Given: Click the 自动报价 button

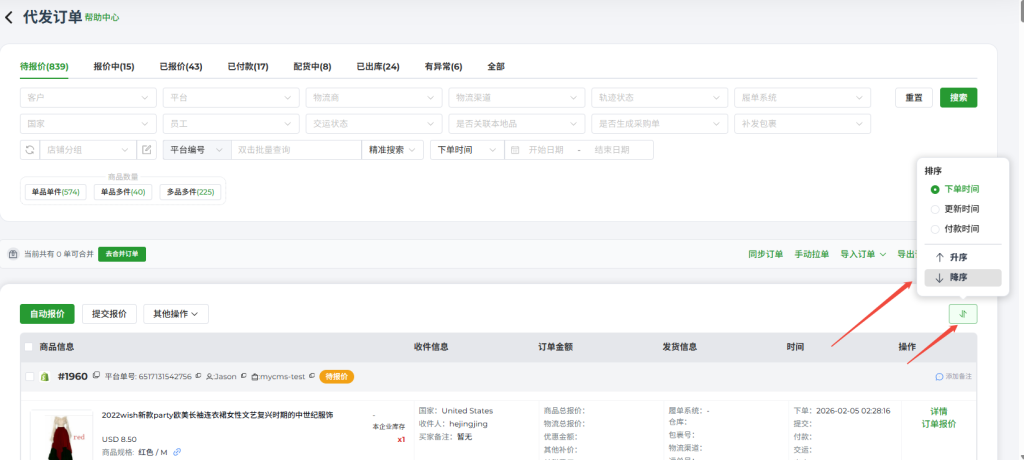Looking at the screenshot, I should point(47,314).
